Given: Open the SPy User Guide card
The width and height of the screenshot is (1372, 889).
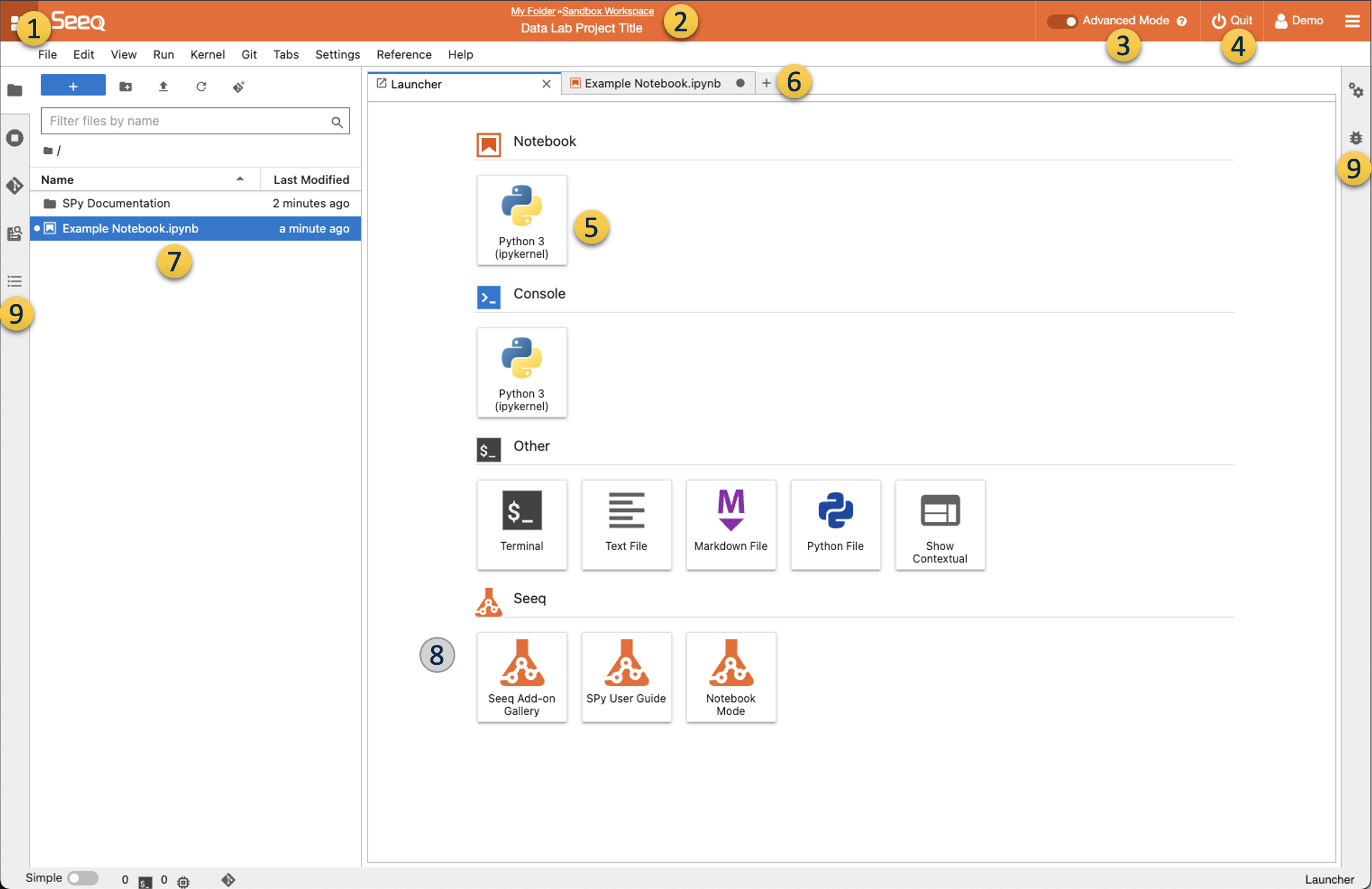Looking at the screenshot, I should (x=626, y=676).
